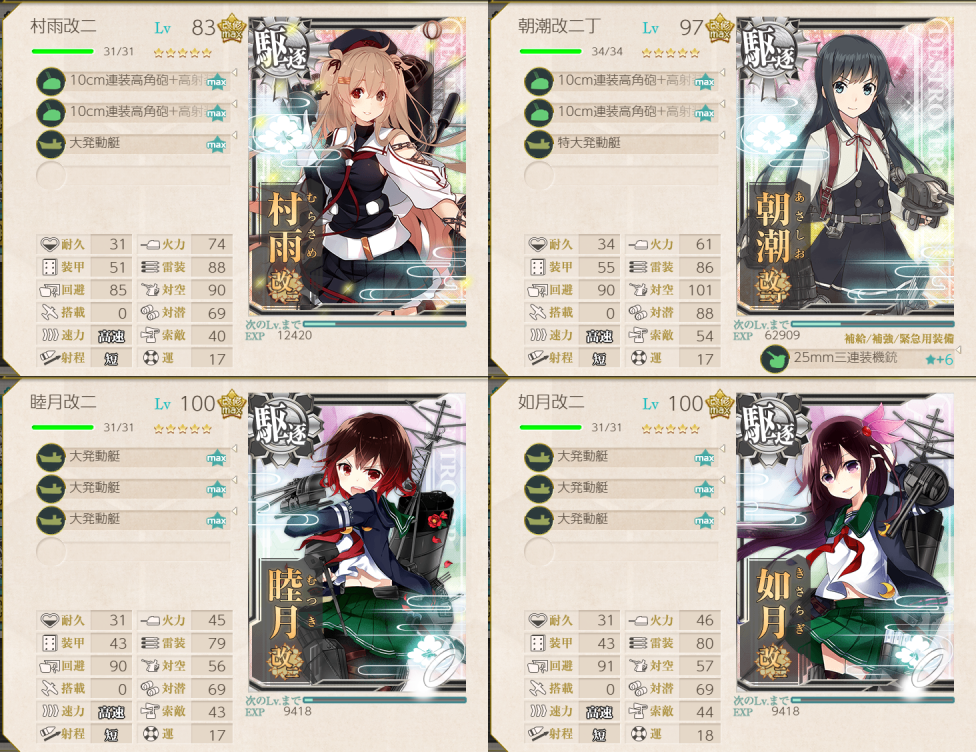Expand the 特大発動艇 slot arrow on 朝潮改二丁

pos(723,134)
